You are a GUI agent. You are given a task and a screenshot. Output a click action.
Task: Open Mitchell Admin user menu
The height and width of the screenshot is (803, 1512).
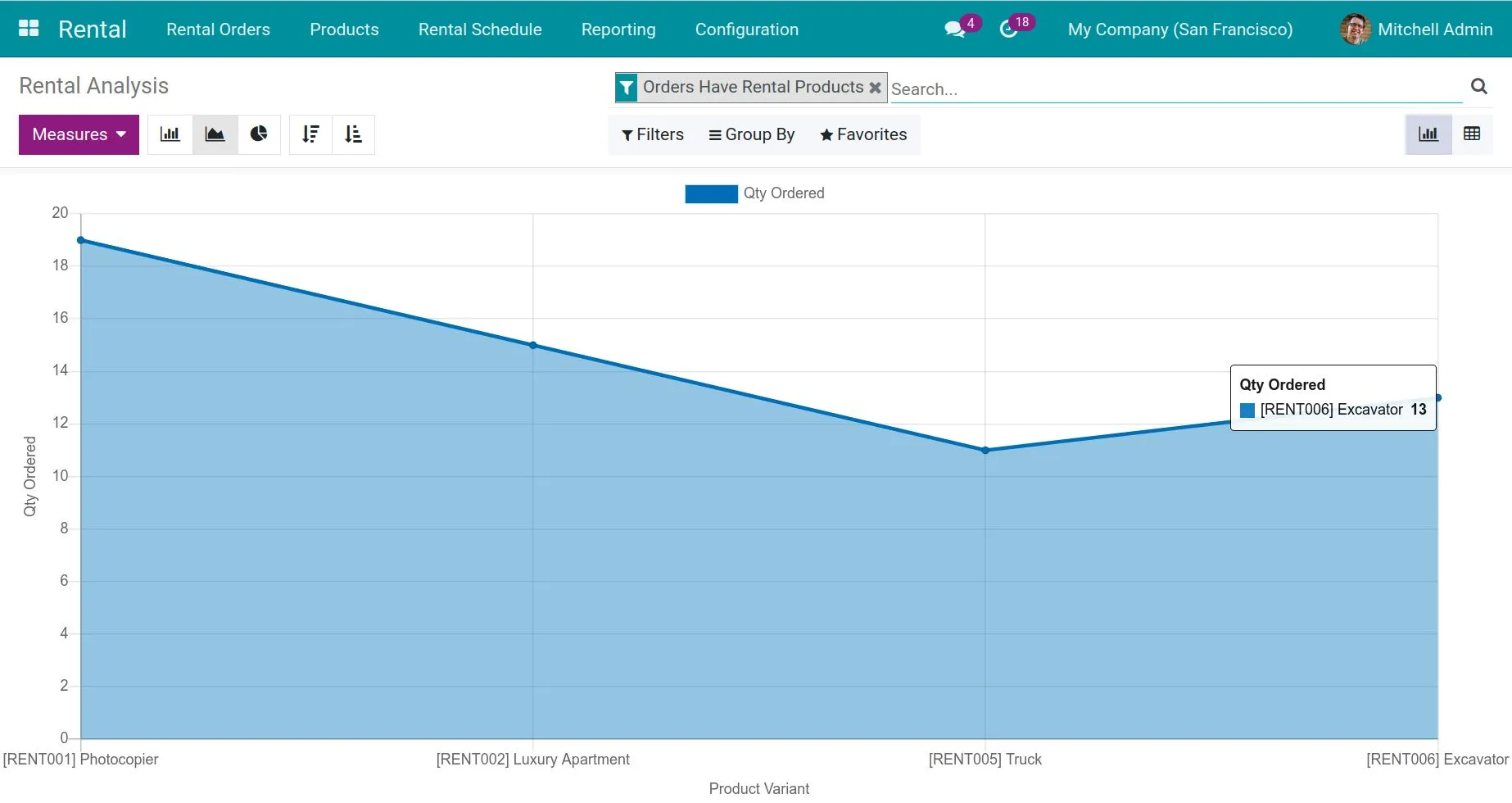click(1416, 29)
